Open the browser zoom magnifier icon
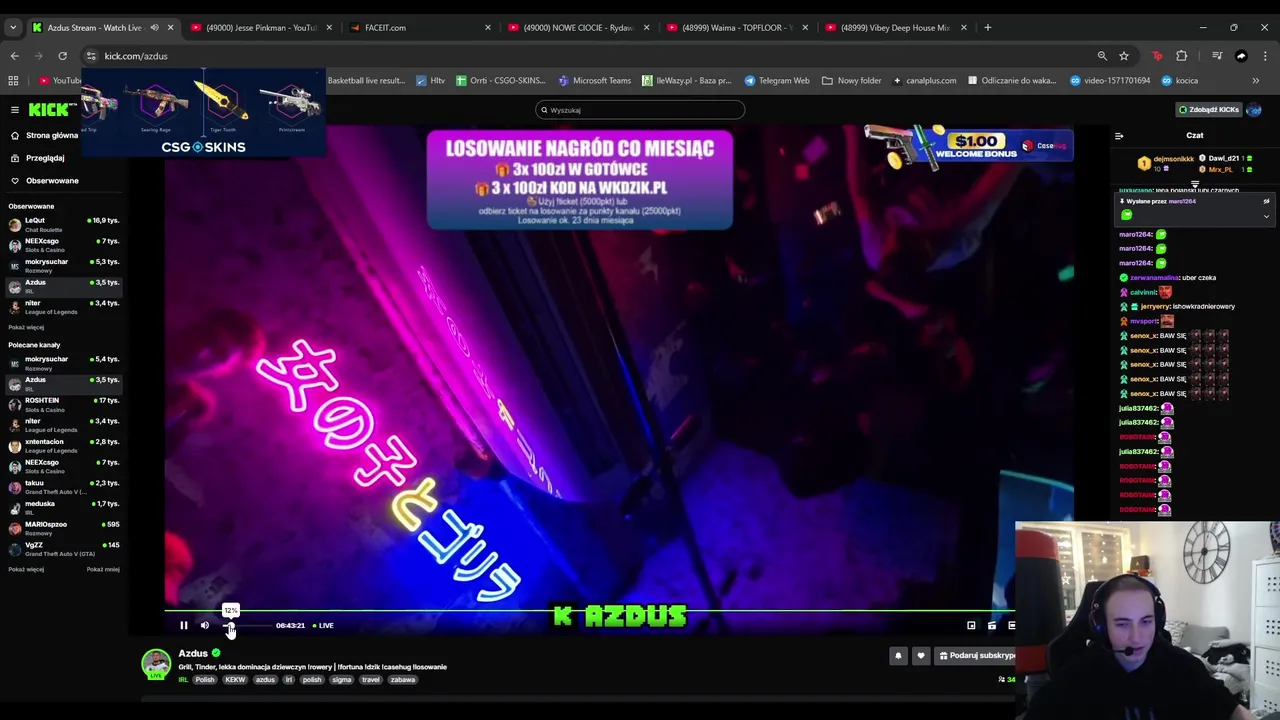The width and height of the screenshot is (1280, 720). point(1102,56)
